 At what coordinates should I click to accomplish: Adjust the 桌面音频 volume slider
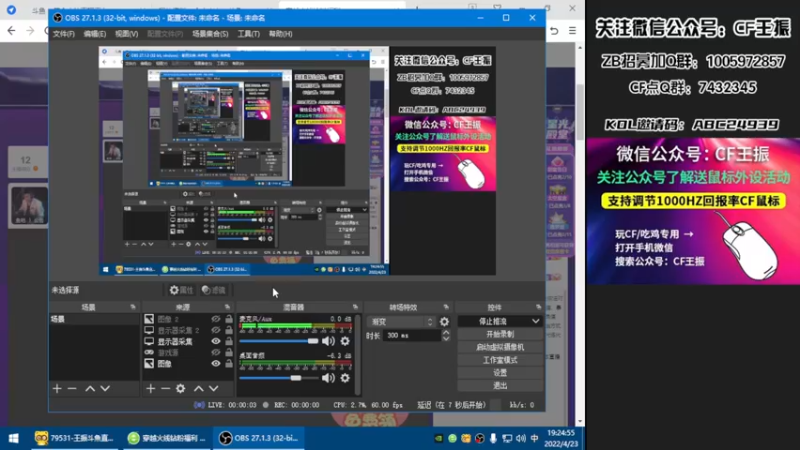[279, 378]
